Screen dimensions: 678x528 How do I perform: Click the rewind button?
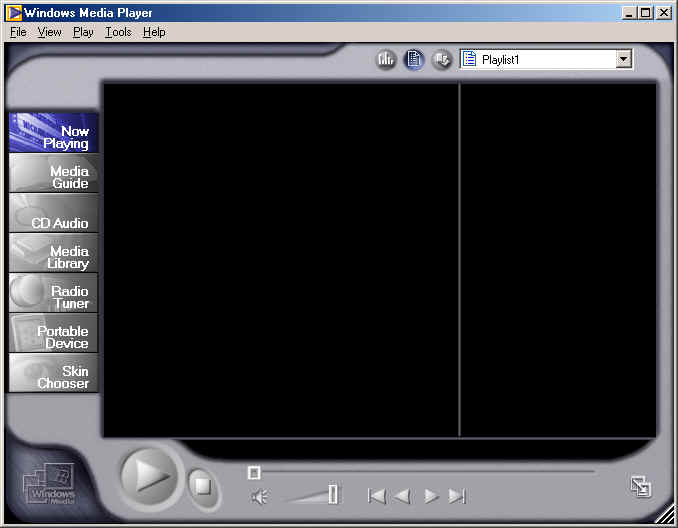click(403, 496)
